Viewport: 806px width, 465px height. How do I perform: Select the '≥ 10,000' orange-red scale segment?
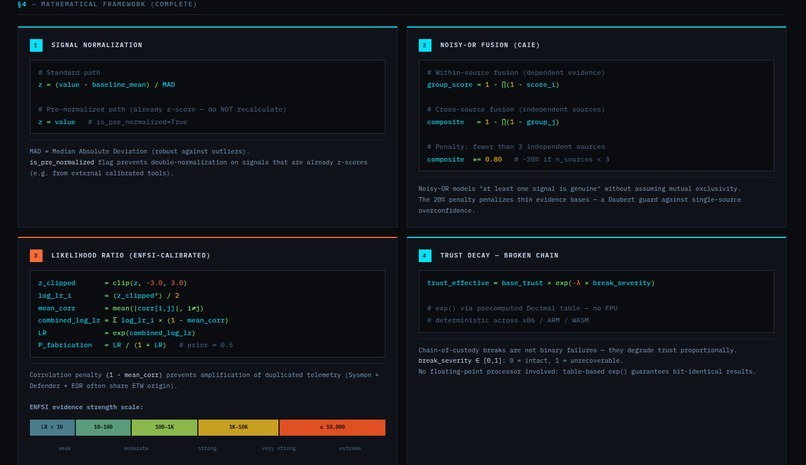pyautogui.click(x=333, y=427)
